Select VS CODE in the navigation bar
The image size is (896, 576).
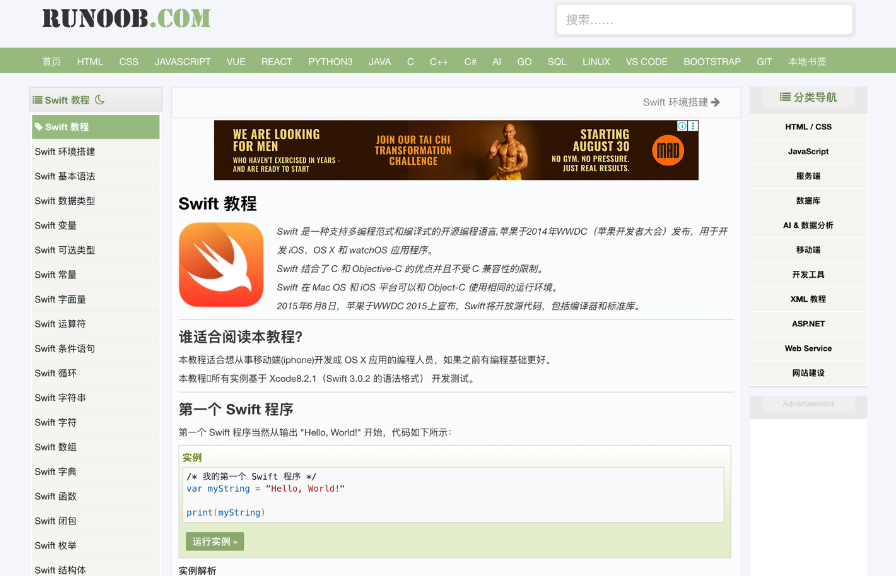pyautogui.click(x=646, y=62)
